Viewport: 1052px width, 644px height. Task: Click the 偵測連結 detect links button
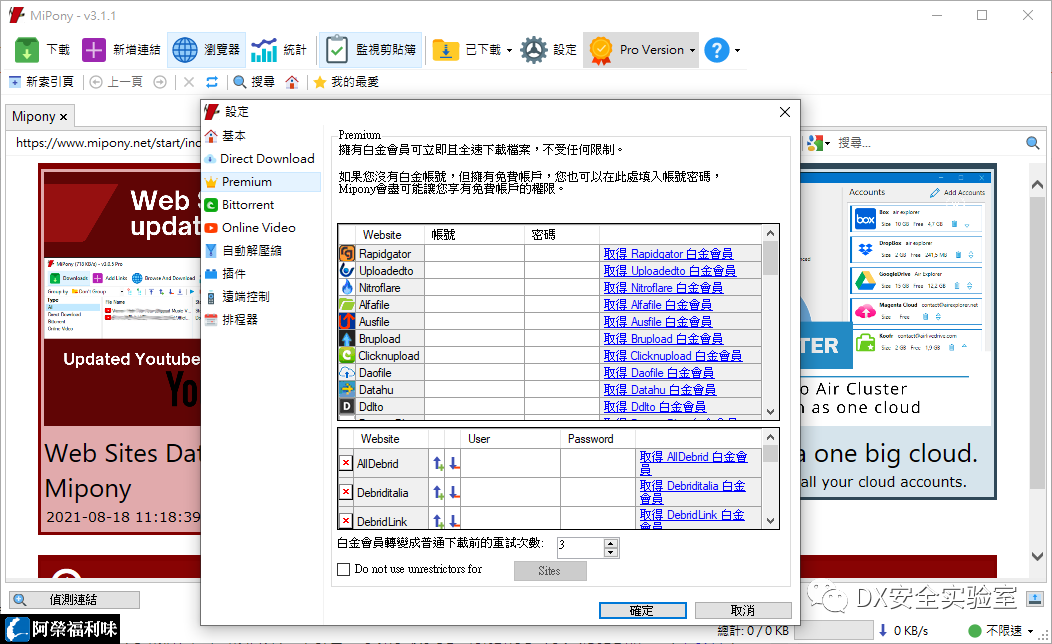74,600
